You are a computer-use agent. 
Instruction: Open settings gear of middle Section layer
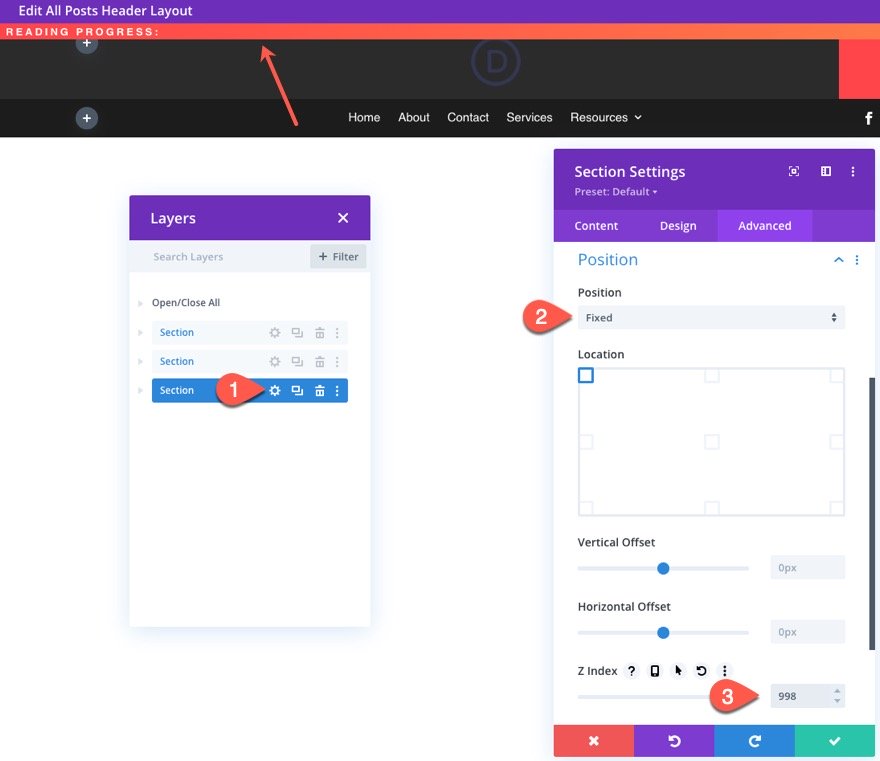pyautogui.click(x=274, y=361)
